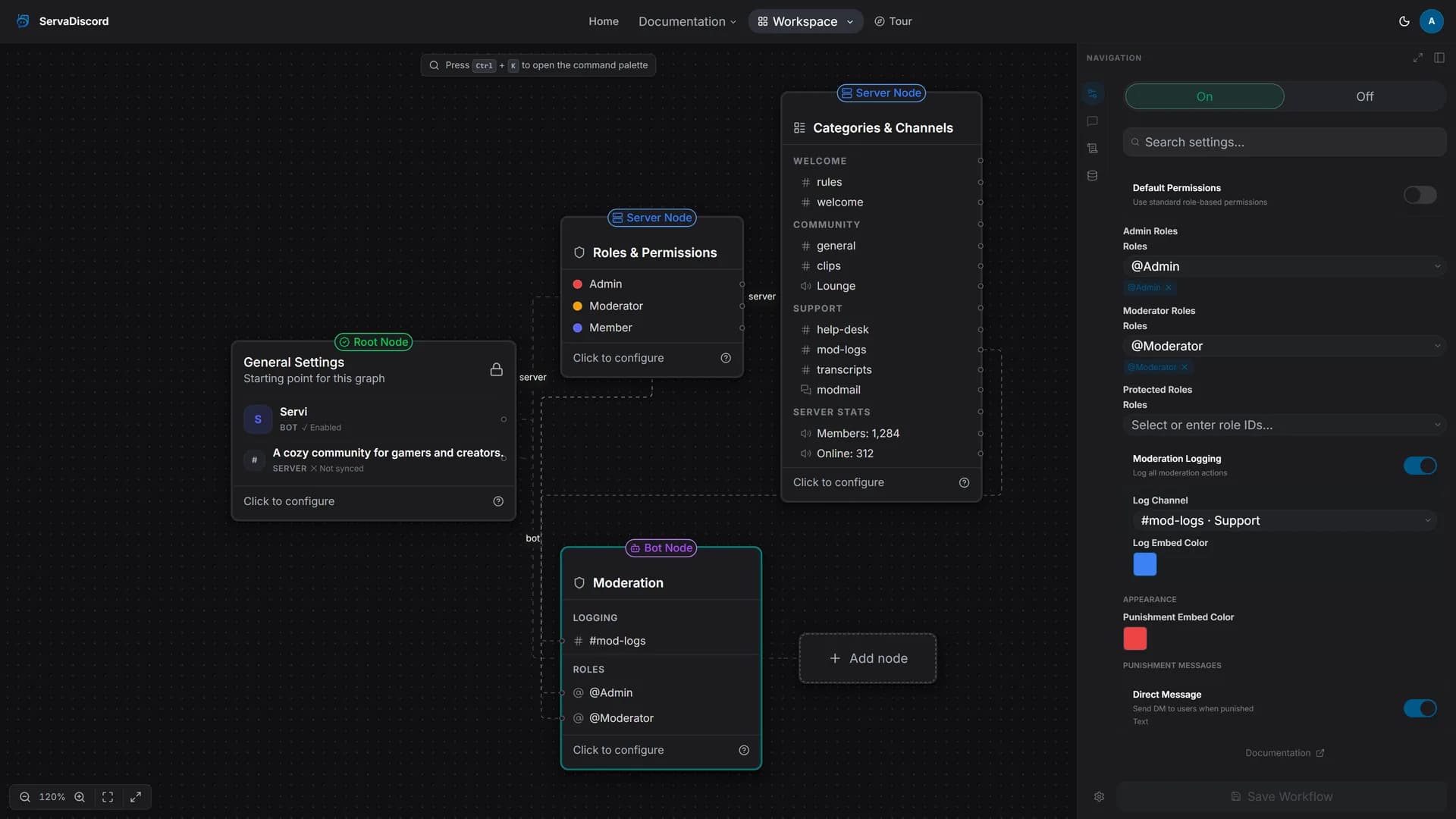Focus the Search settings field
The image size is (1456, 819).
coord(1285,142)
